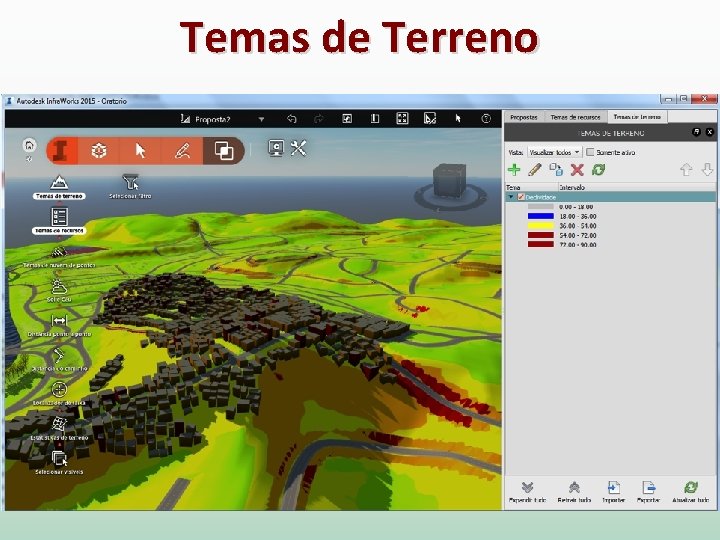Move theme up with arrow
This screenshot has height=540, width=720.
686,170
